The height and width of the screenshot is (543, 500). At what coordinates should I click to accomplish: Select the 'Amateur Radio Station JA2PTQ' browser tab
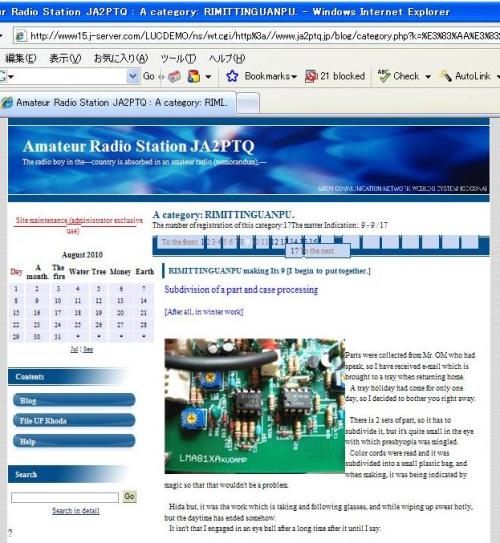point(118,103)
